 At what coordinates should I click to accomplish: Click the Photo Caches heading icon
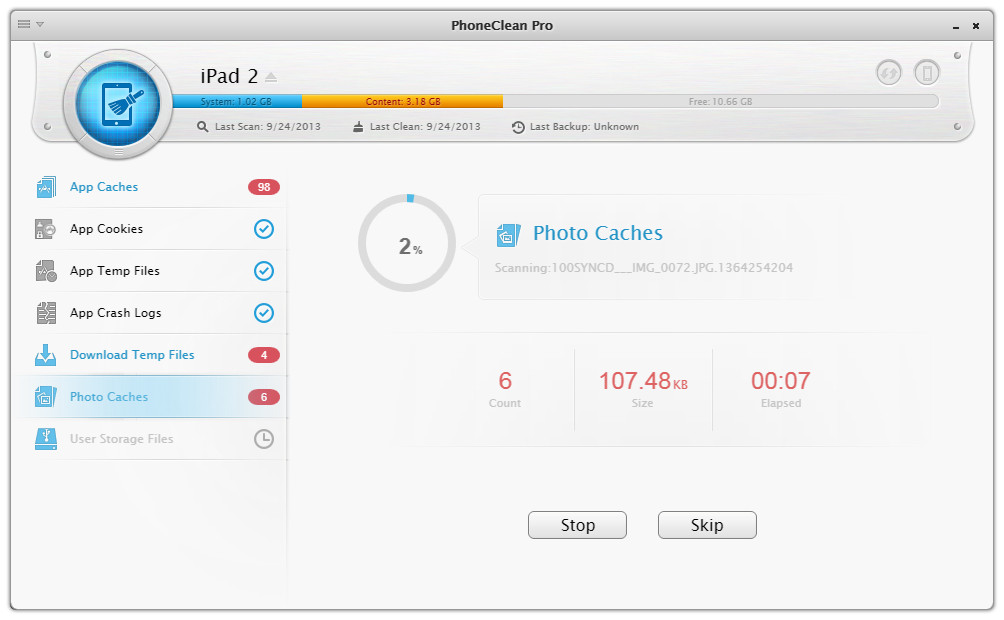pos(508,234)
